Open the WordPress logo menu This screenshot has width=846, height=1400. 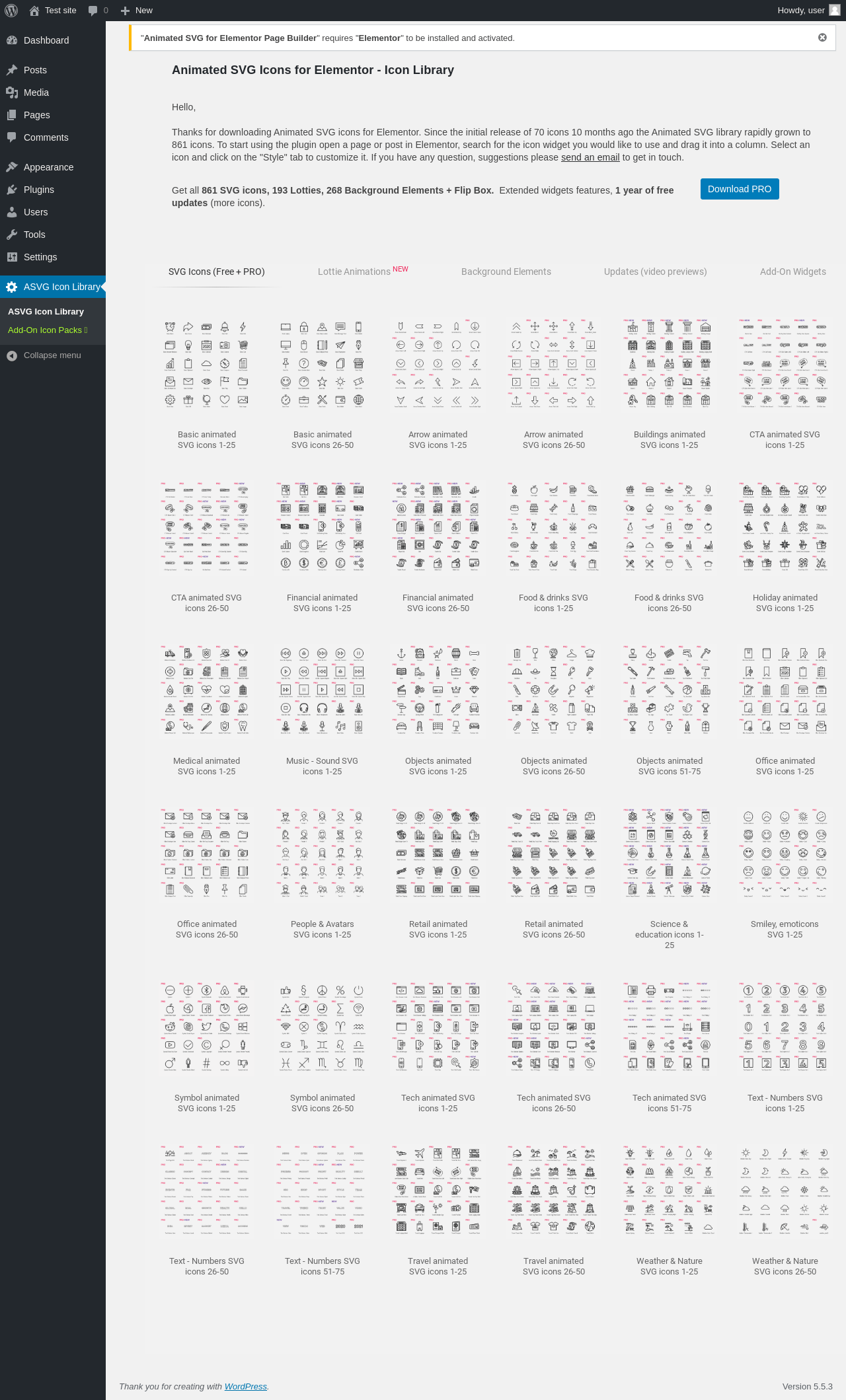coord(11,11)
